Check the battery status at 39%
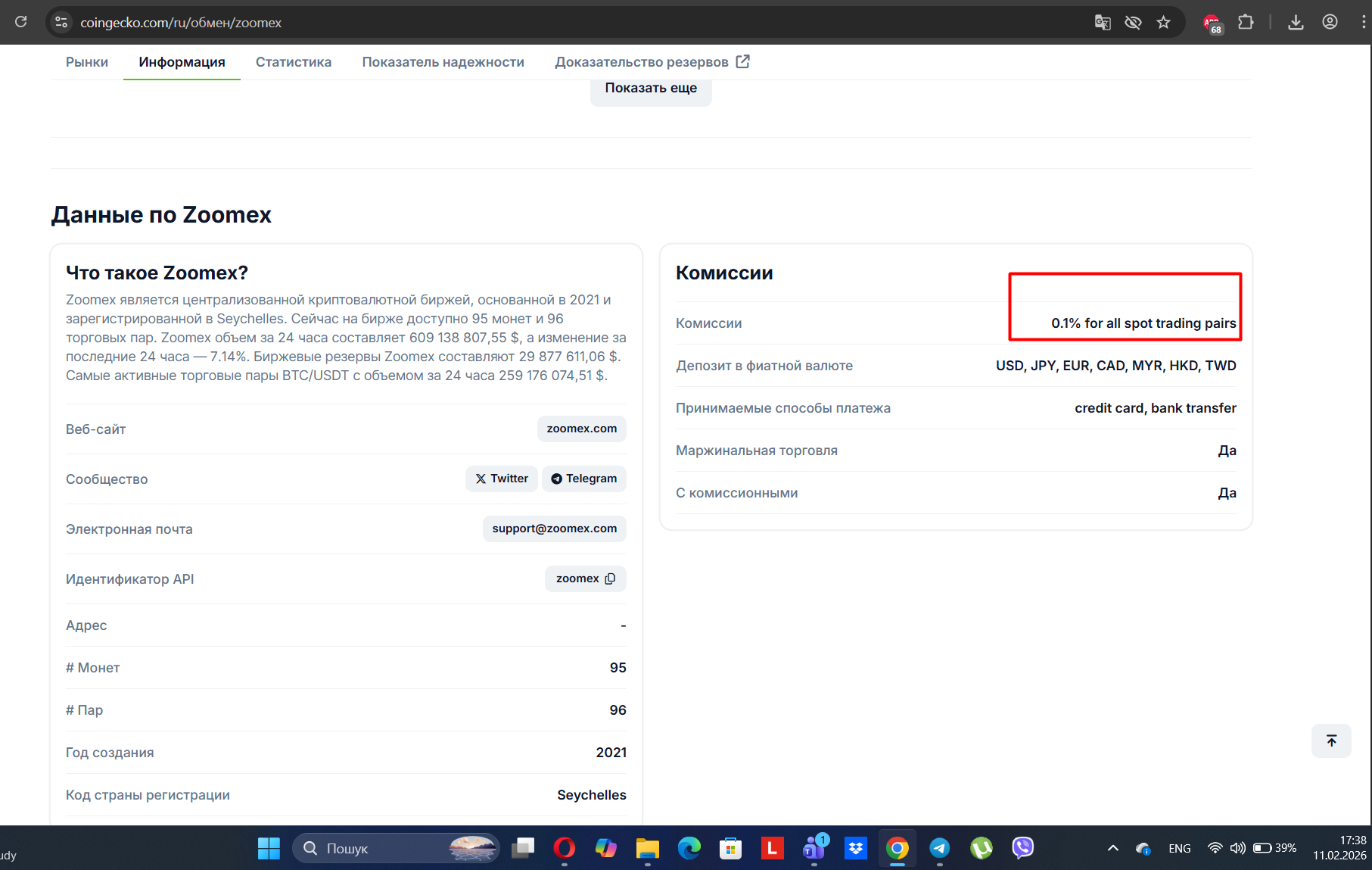The image size is (1372, 870). click(1275, 848)
